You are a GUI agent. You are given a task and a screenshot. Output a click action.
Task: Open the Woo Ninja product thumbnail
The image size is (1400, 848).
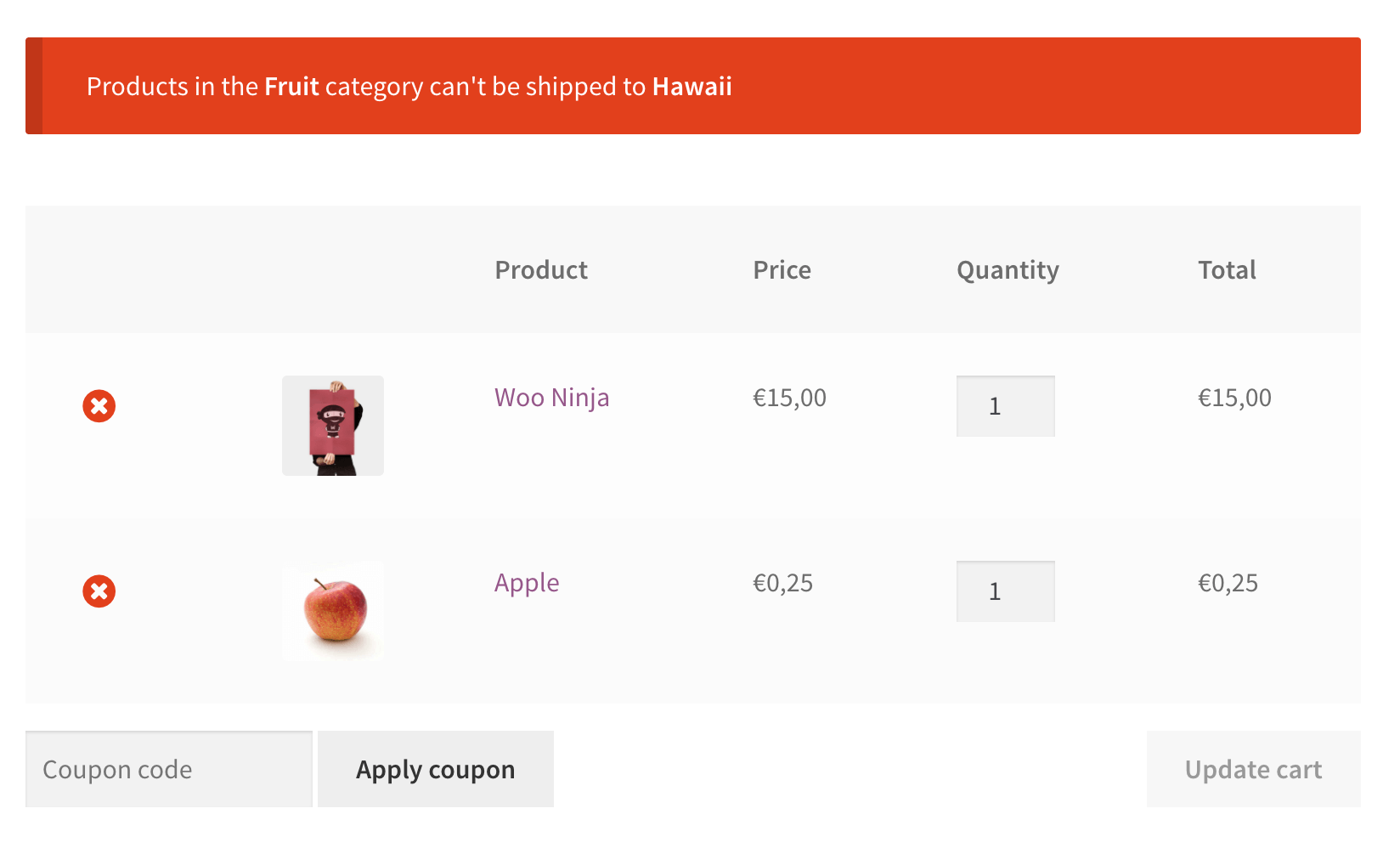(x=333, y=426)
